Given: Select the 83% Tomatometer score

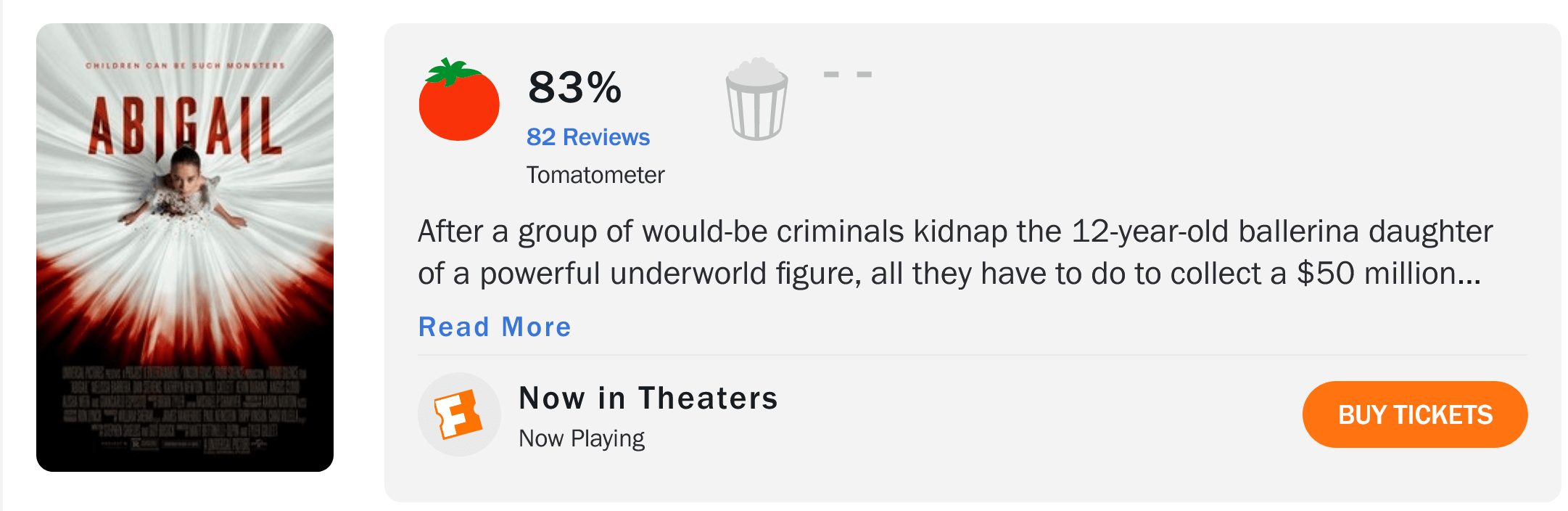Looking at the screenshot, I should [575, 87].
